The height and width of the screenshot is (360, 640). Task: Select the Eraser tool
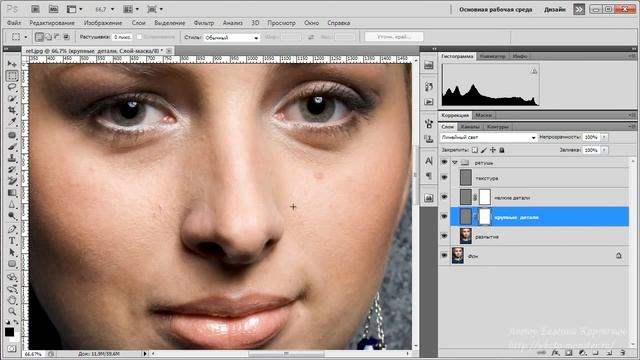[x=12, y=181]
